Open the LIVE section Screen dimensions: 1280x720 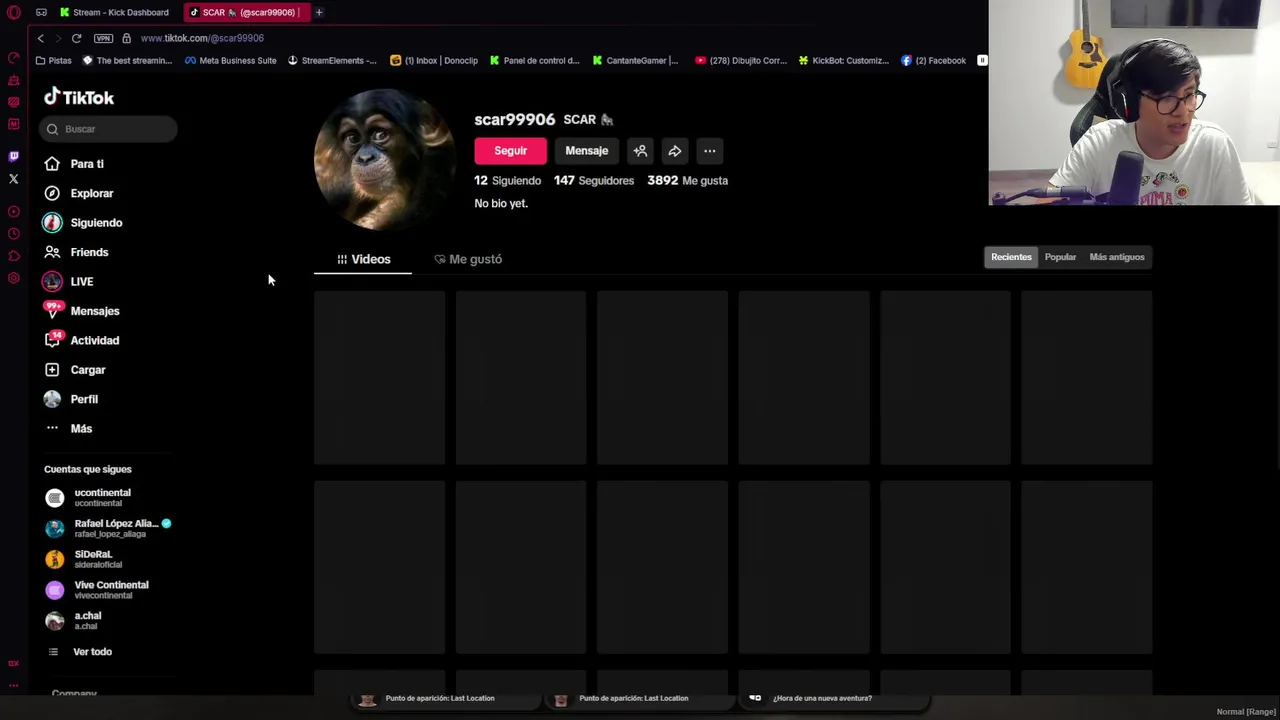click(68, 282)
